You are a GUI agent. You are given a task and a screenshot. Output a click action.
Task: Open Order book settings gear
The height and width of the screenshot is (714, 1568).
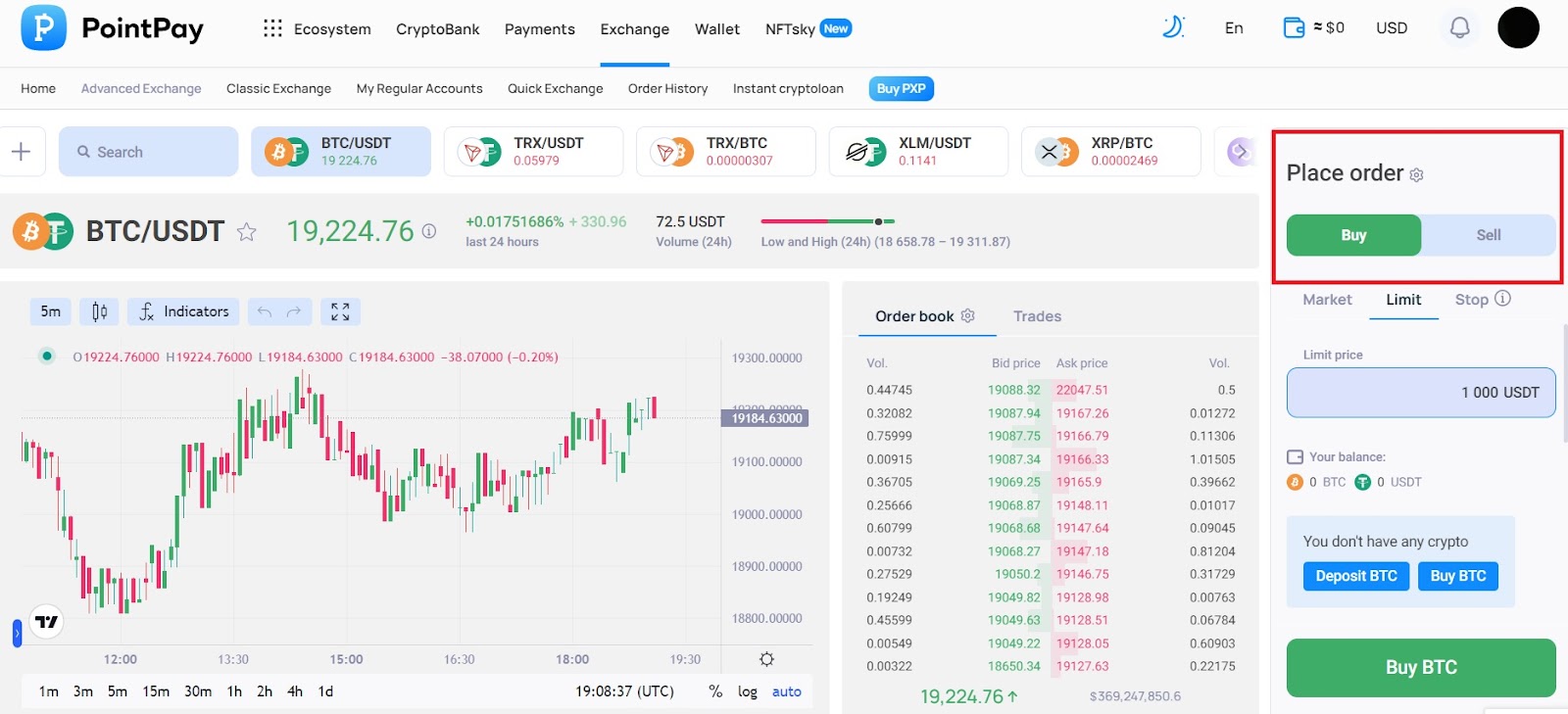(x=968, y=315)
